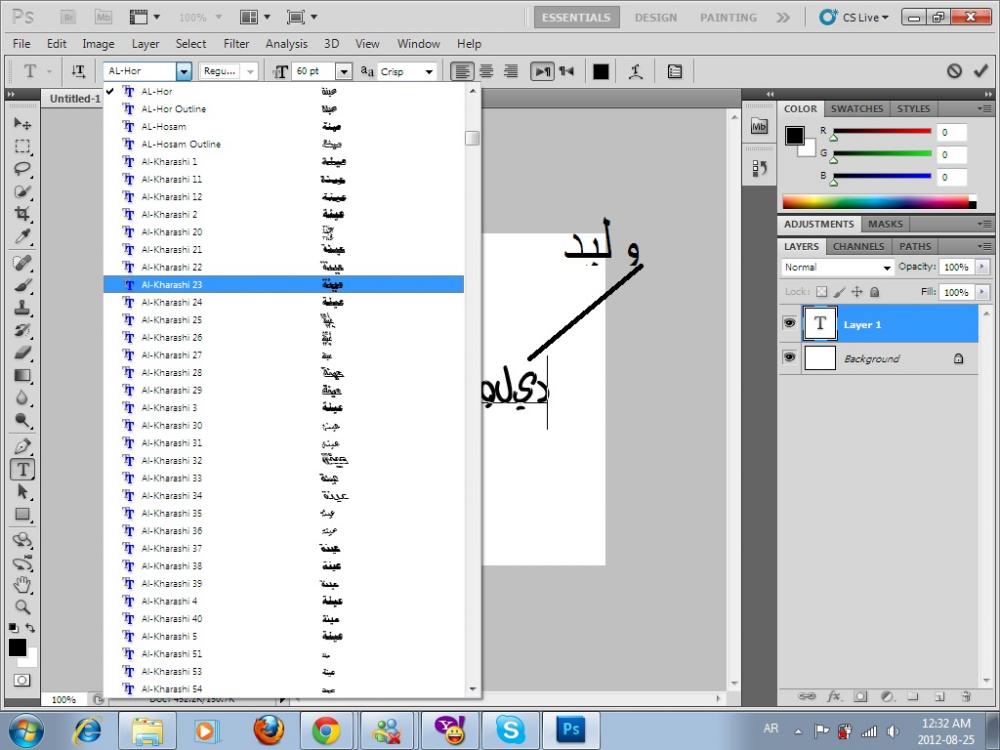
Task: Open the Filter menu
Action: [236, 43]
